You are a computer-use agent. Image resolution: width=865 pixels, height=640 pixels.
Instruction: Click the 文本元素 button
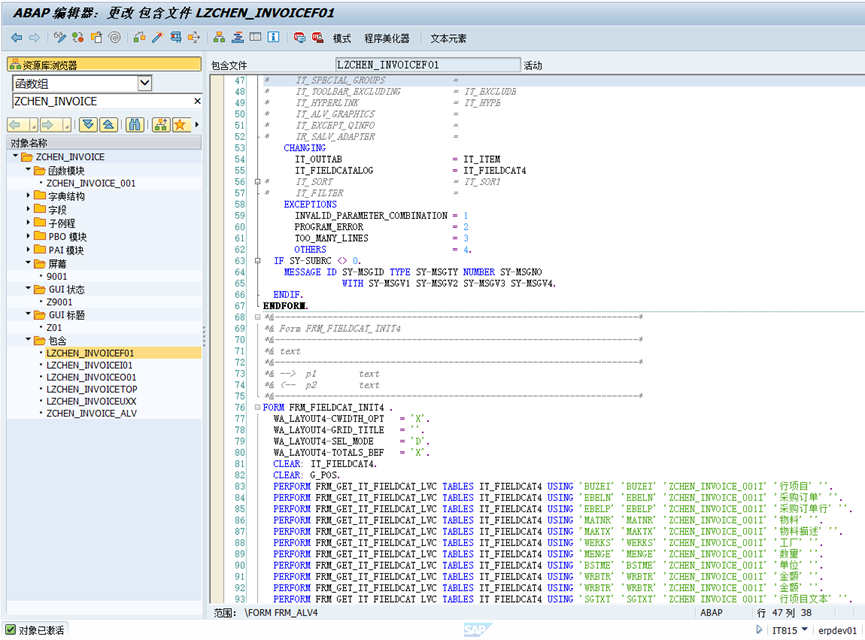click(x=448, y=38)
